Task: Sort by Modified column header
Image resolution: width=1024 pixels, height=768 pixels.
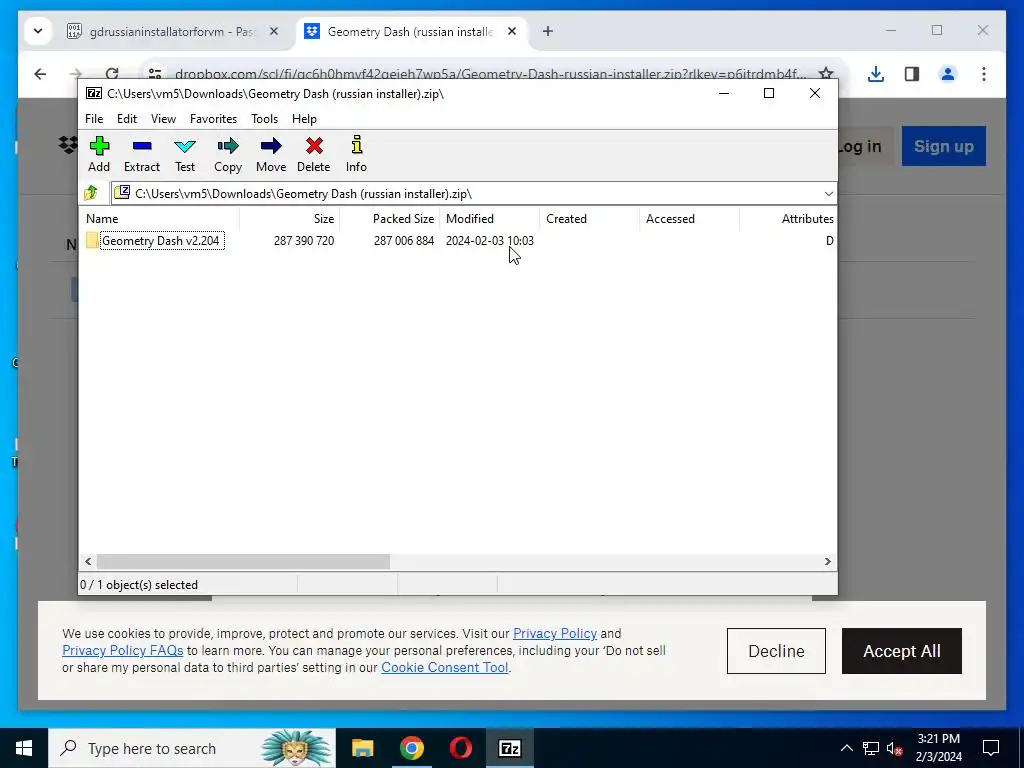Action: [x=489, y=219]
